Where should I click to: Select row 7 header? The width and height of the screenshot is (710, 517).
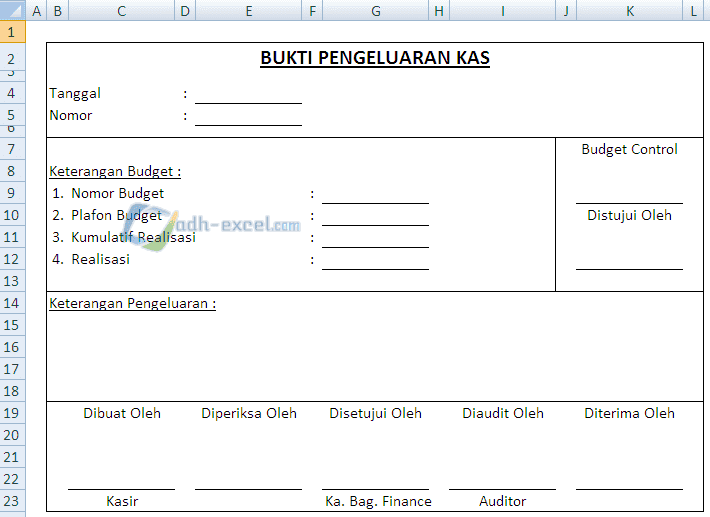(13, 149)
